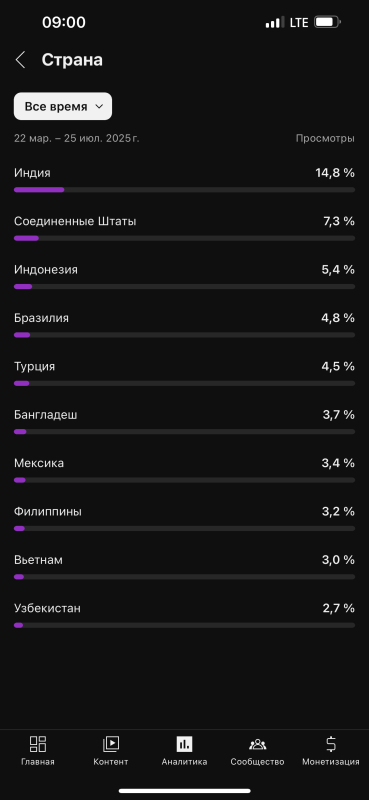Select the Соединенные Штаты row

184,229
